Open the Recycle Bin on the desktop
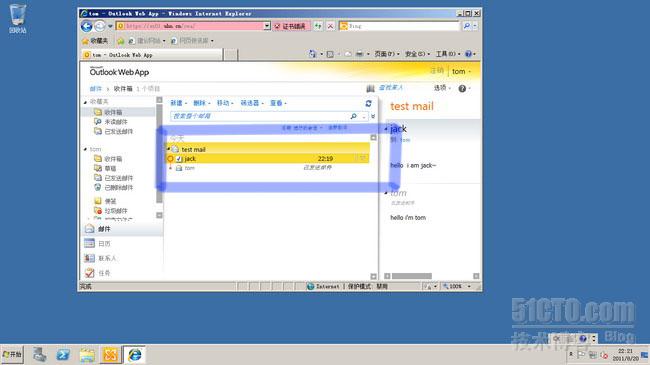 [17, 19]
